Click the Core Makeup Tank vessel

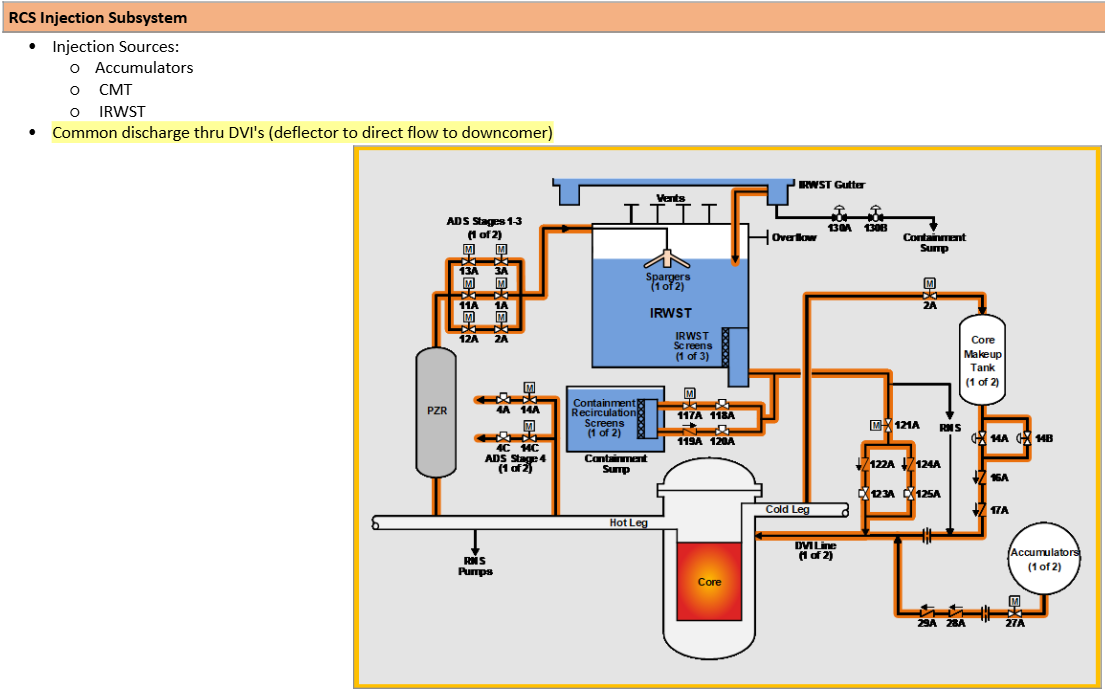click(x=982, y=360)
